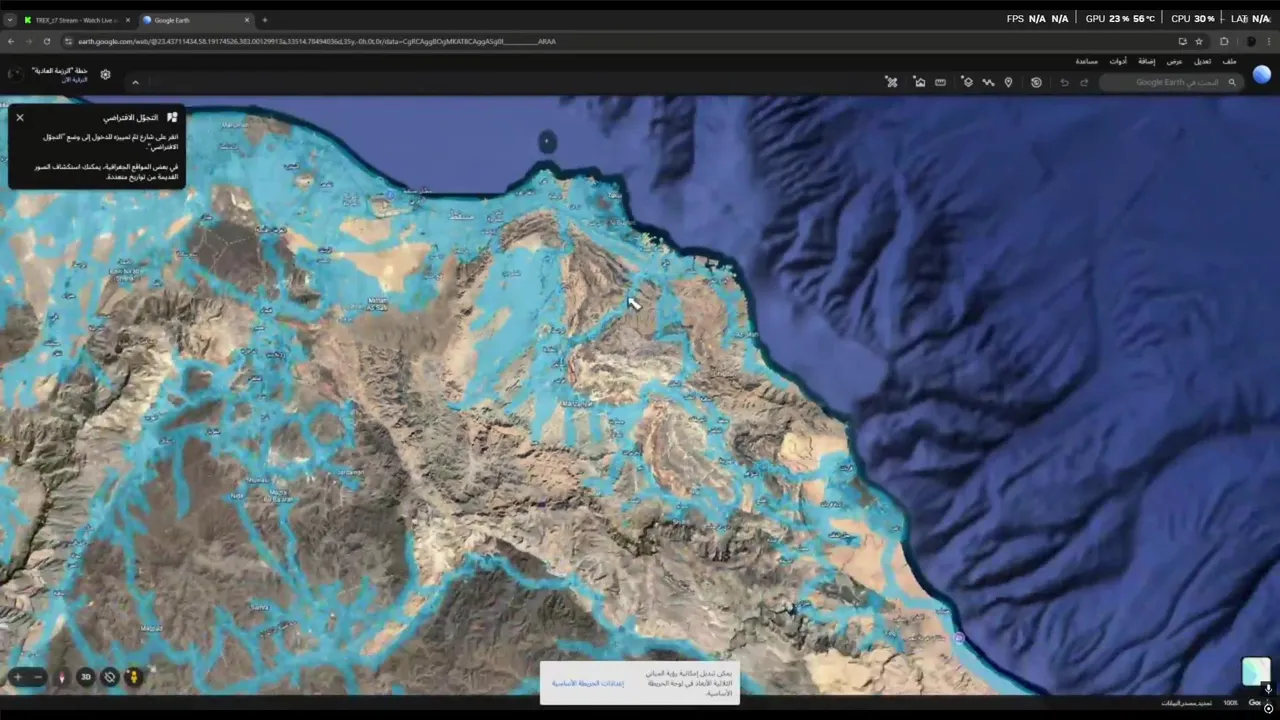
Task: Click the leftmost crossed tools toolbar icon
Action: [x=892, y=82]
